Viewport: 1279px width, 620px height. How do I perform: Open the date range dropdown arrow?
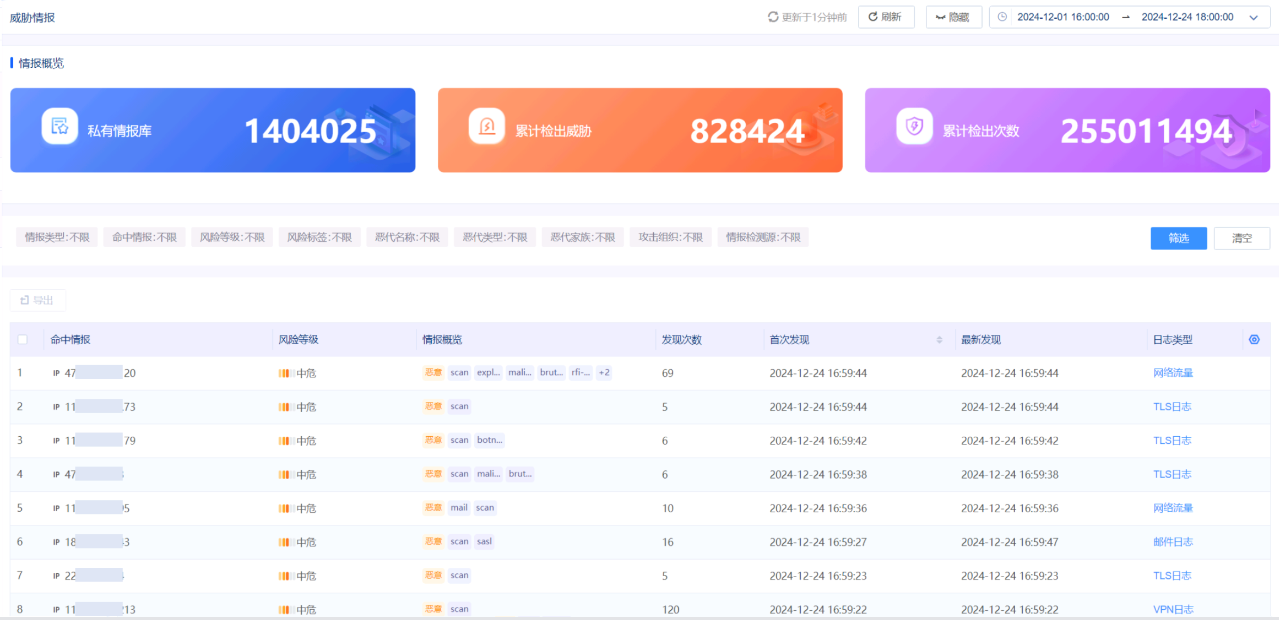[1253, 17]
